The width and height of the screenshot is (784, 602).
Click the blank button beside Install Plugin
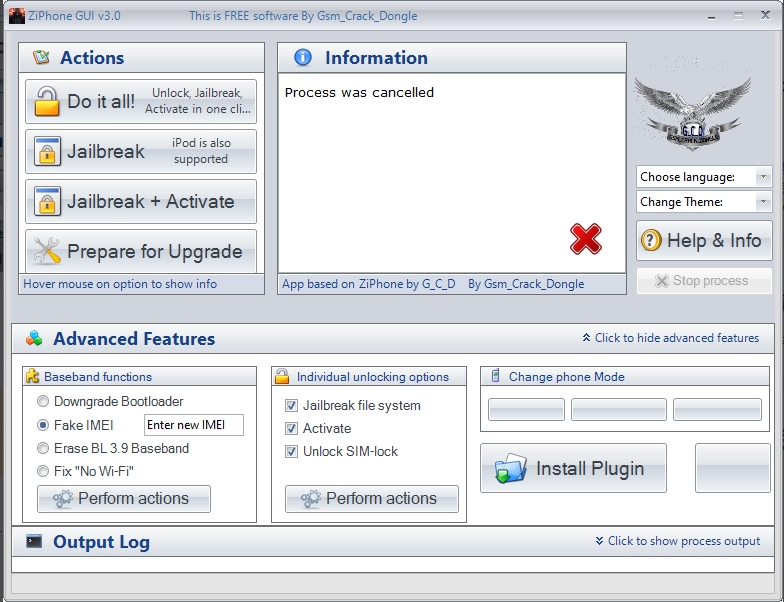pyautogui.click(x=732, y=468)
